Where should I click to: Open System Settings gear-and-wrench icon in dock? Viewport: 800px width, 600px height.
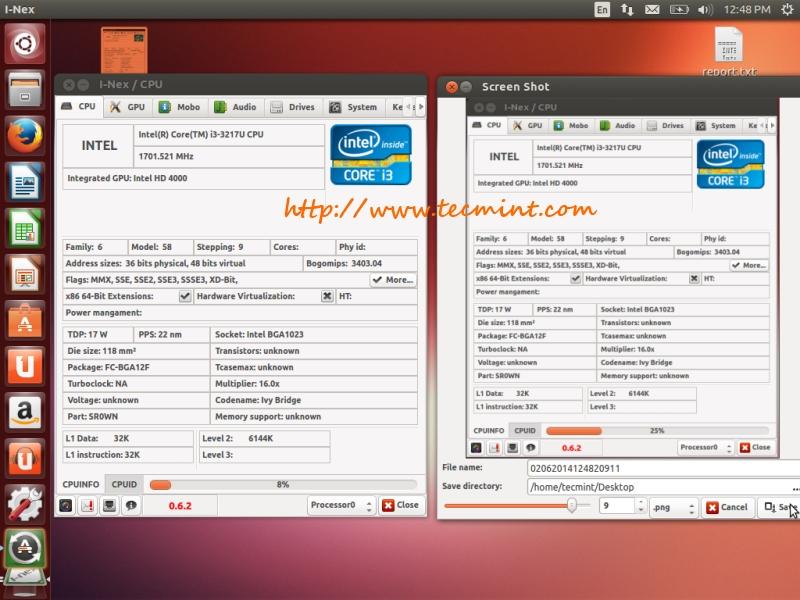point(24,504)
